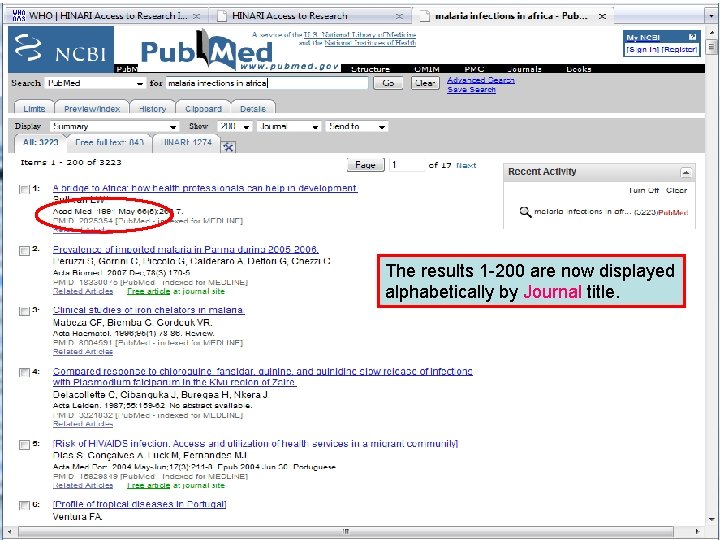Select the All: 3223 results tab
This screenshot has height=540, width=720.
[x=40, y=142]
